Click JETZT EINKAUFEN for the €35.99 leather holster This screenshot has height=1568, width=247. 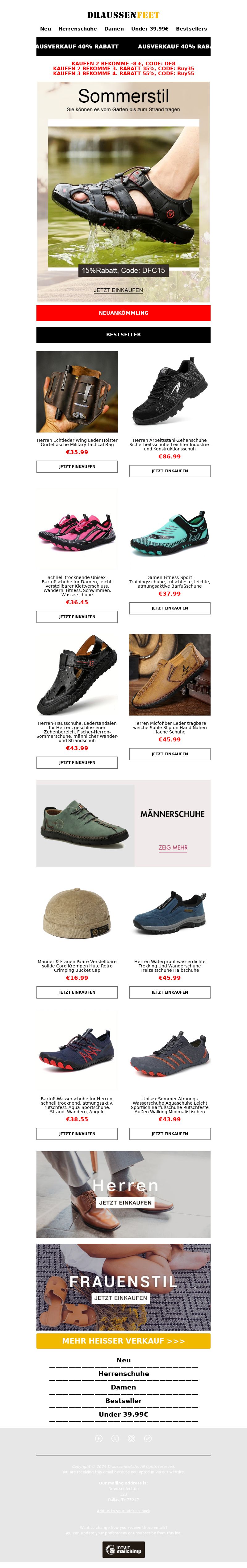pyautogui.click(x=77, y=466)
